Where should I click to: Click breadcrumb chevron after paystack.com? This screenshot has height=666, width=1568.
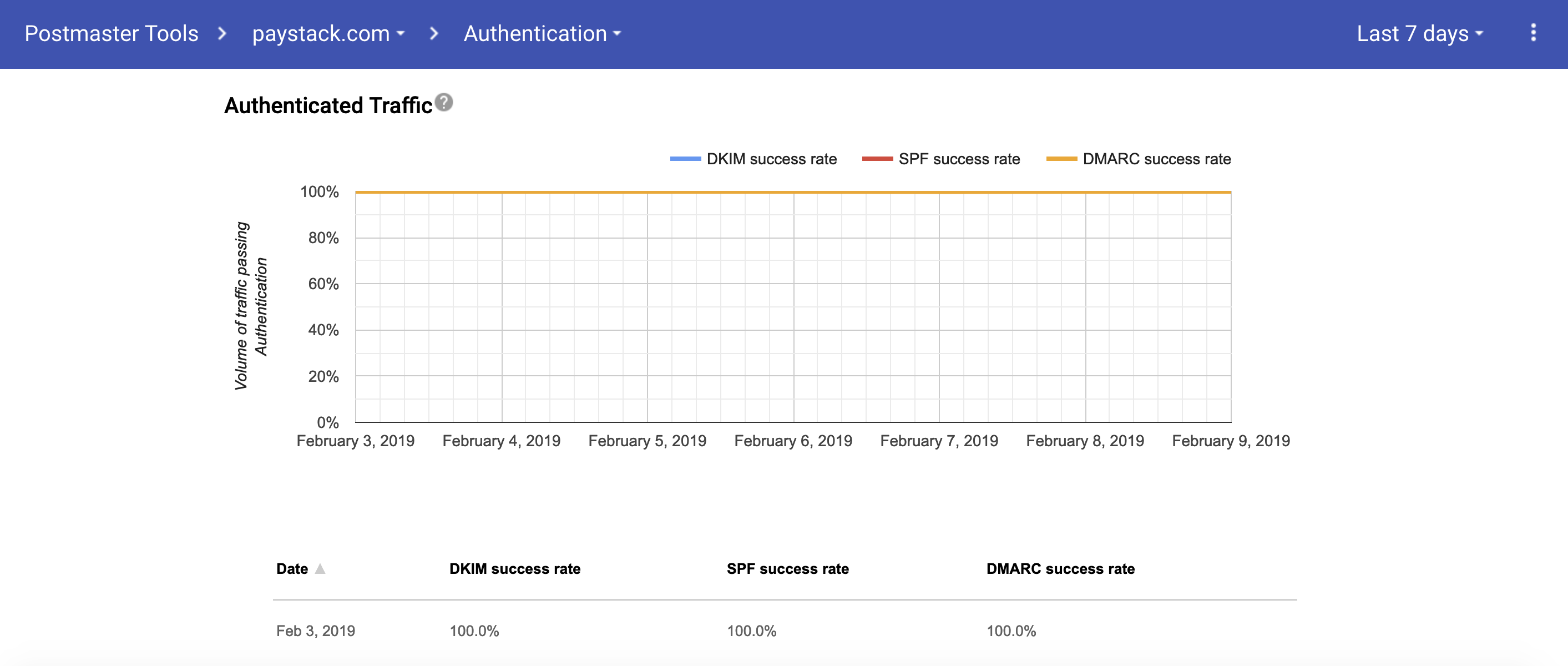tap(433, 33)
